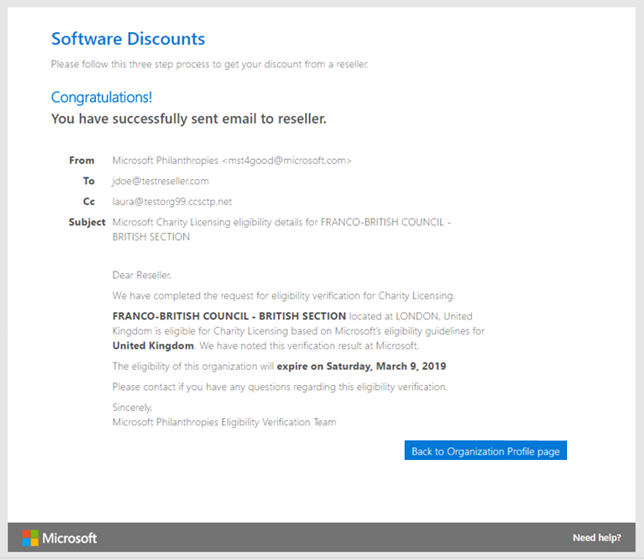Click the From field label

[x=82, y=160]
